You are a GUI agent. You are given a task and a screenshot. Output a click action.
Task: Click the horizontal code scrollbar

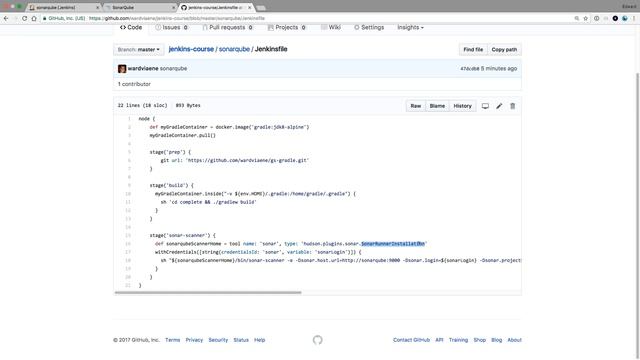click(x=208, y=293)
